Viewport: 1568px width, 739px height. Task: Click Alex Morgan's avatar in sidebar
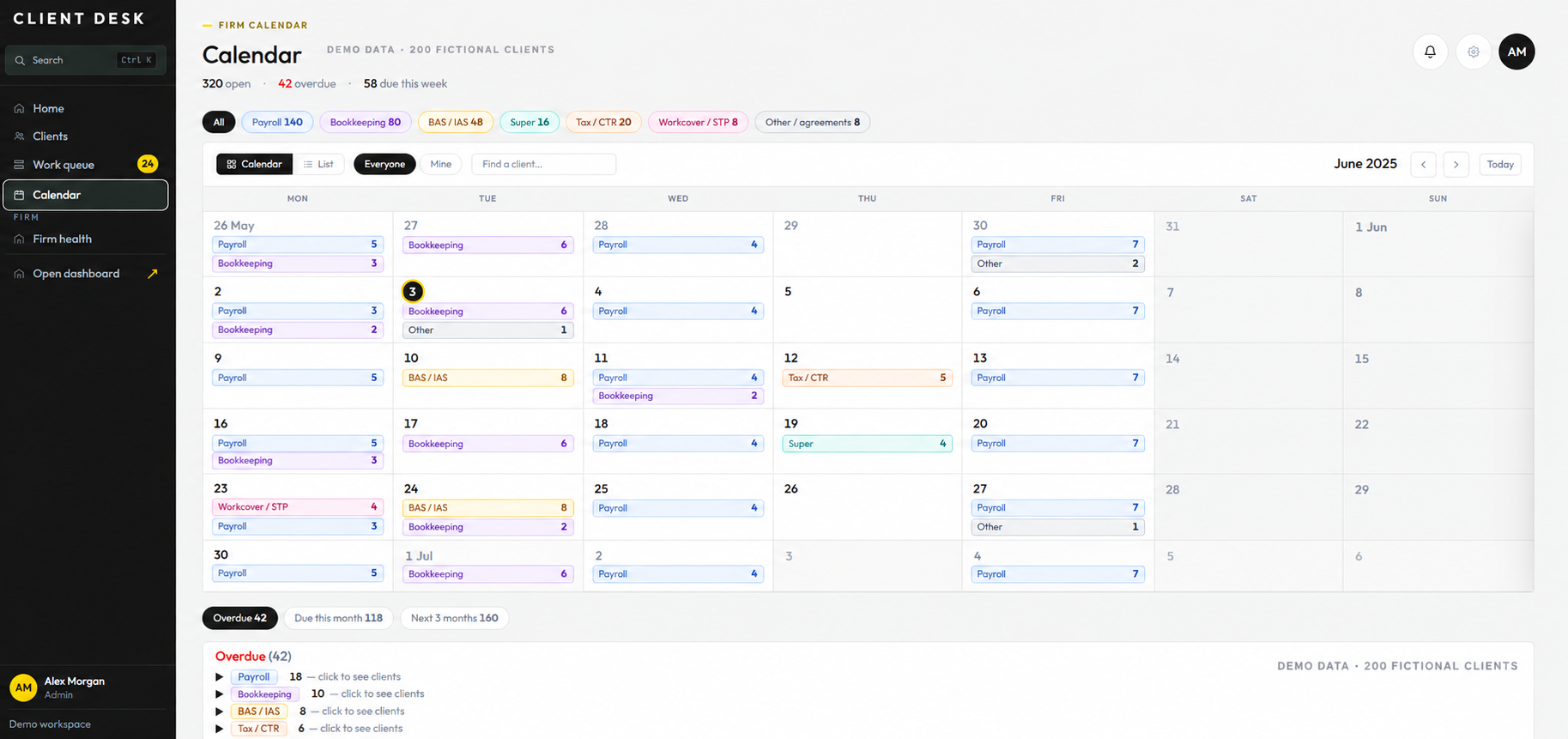coord(23,688)
